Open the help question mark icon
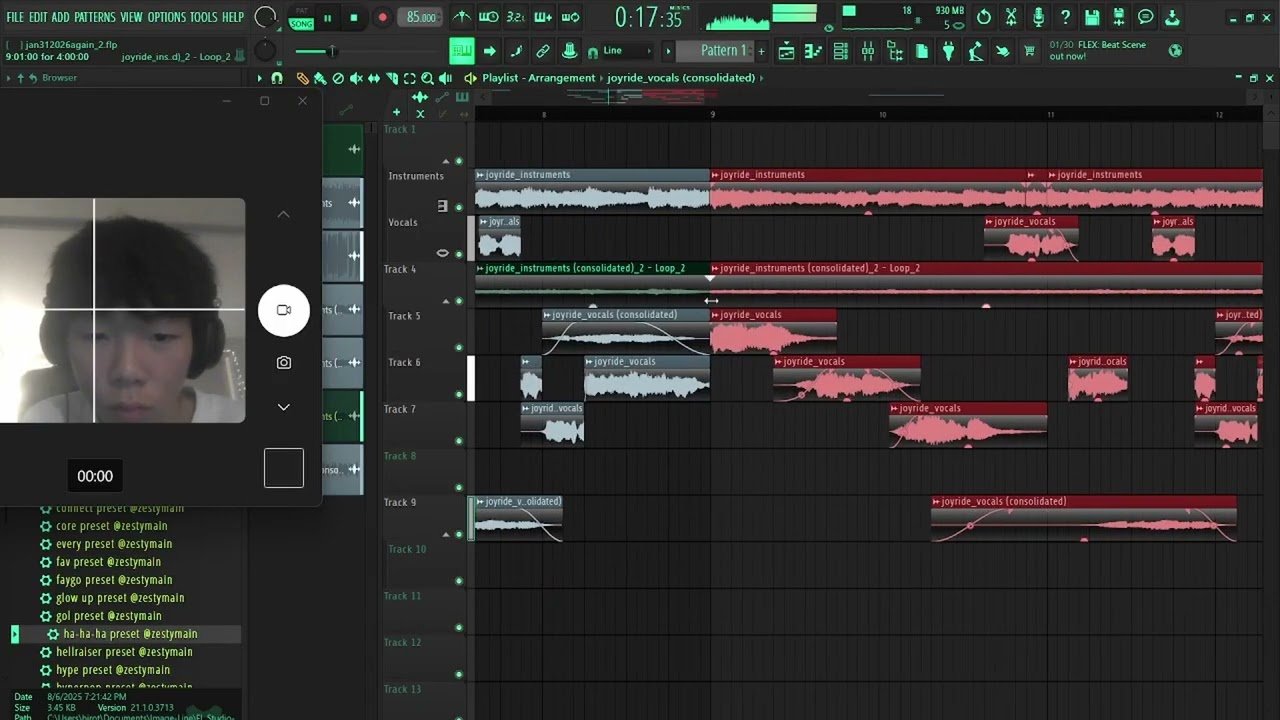This screenshot has height=720, width=1280. (x=1065, y=17)
